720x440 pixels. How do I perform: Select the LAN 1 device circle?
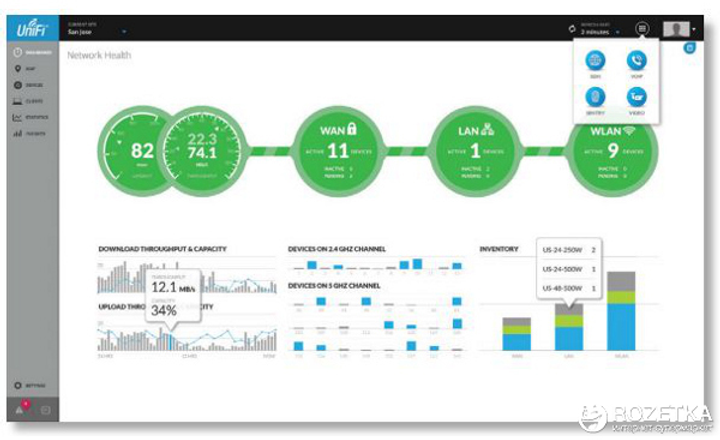click(x=476, y=152)
